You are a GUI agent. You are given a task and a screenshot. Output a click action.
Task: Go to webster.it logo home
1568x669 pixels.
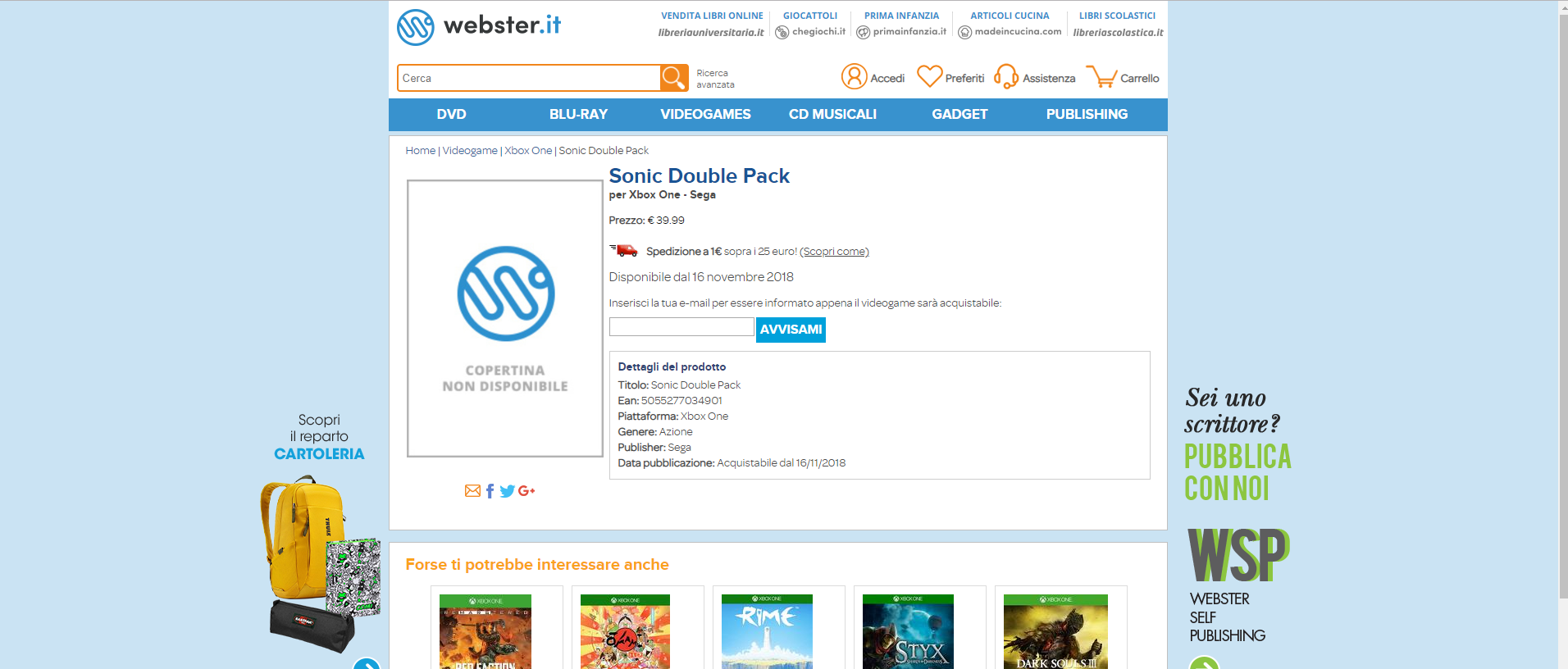click(x=479, y=26)
